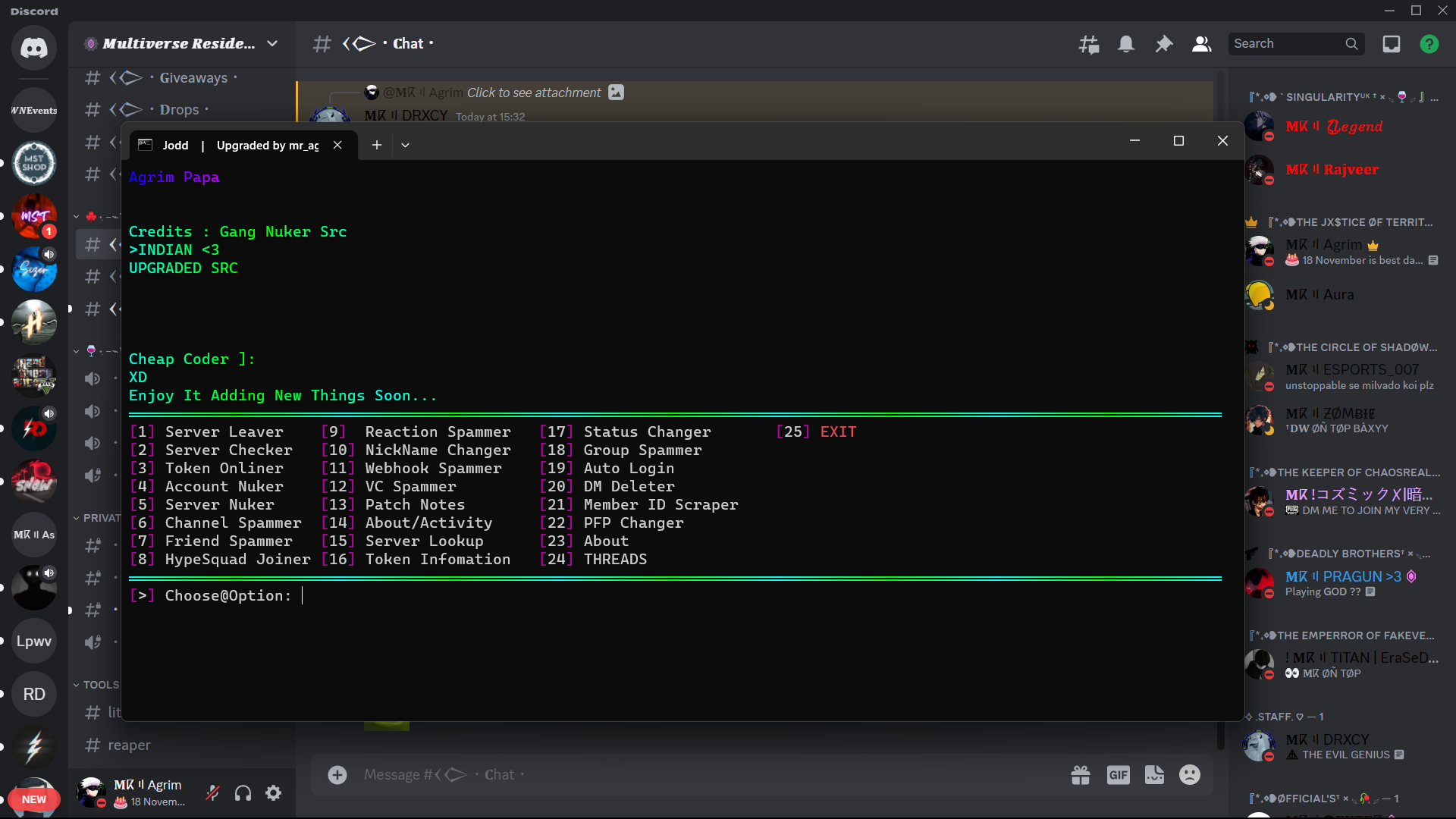Viewport: 1456px width, 819px height.
Task: Open the terminal's new tab dropdown chevron
Action: click(x=404, y=144)
